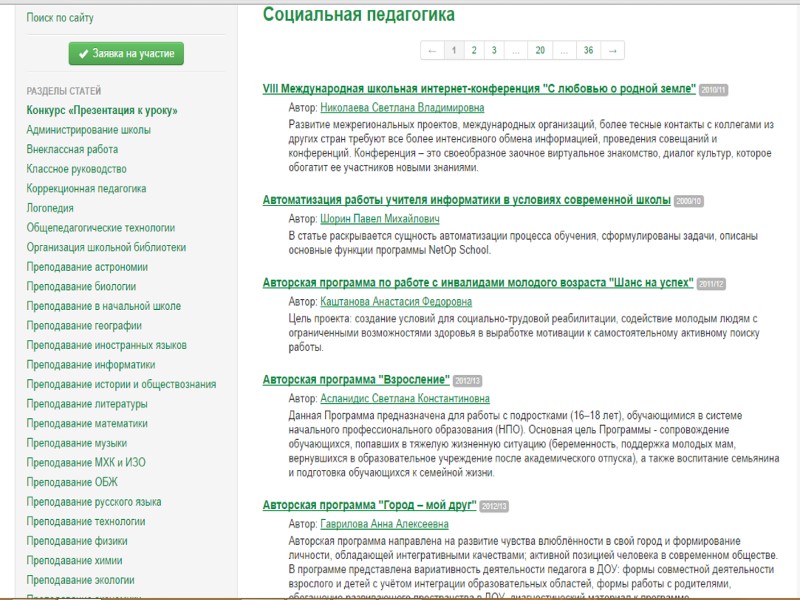Select page 2 in pagination

coord(474,50)
